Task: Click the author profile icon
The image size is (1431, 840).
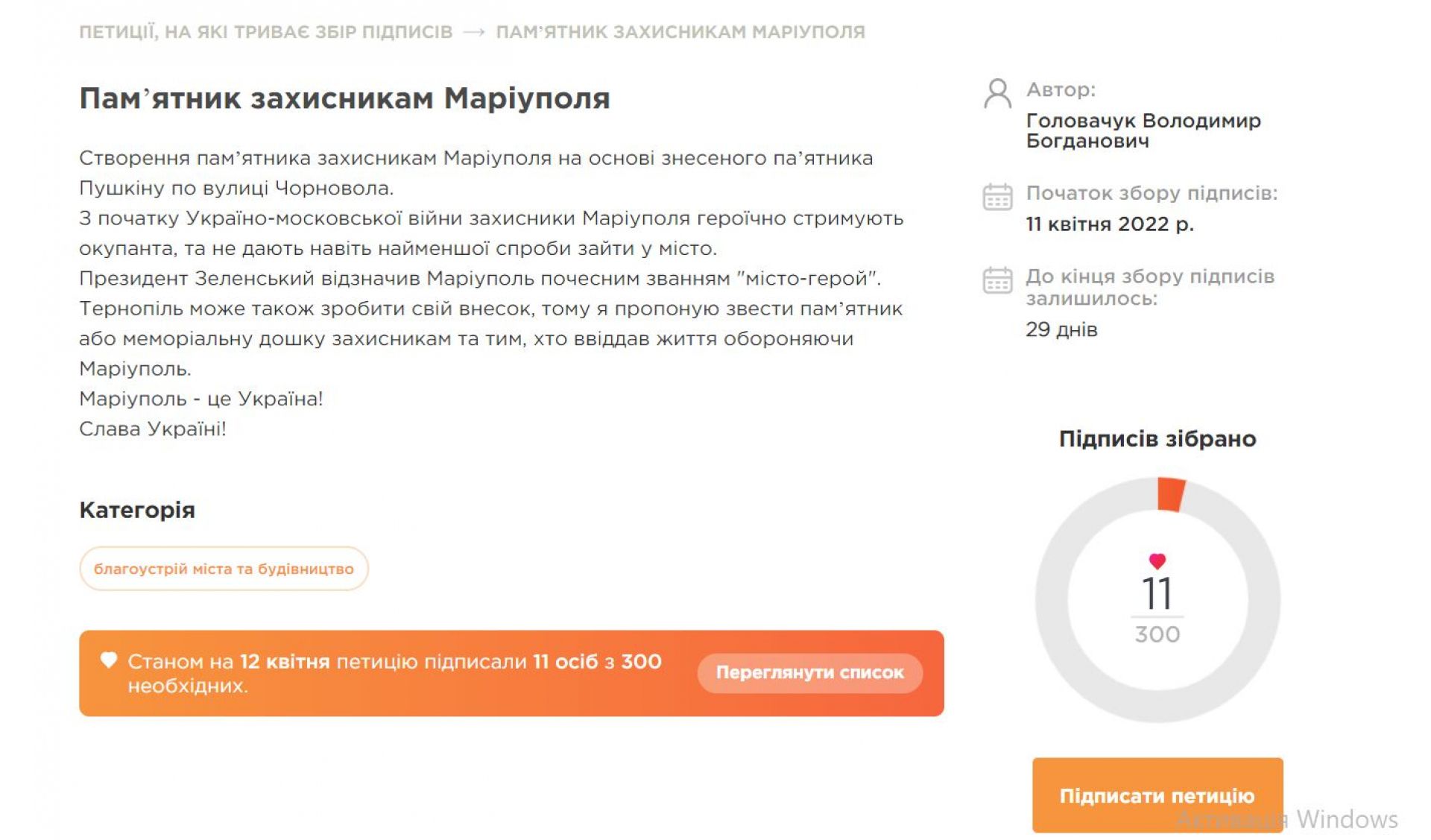Action: (997, 94)
